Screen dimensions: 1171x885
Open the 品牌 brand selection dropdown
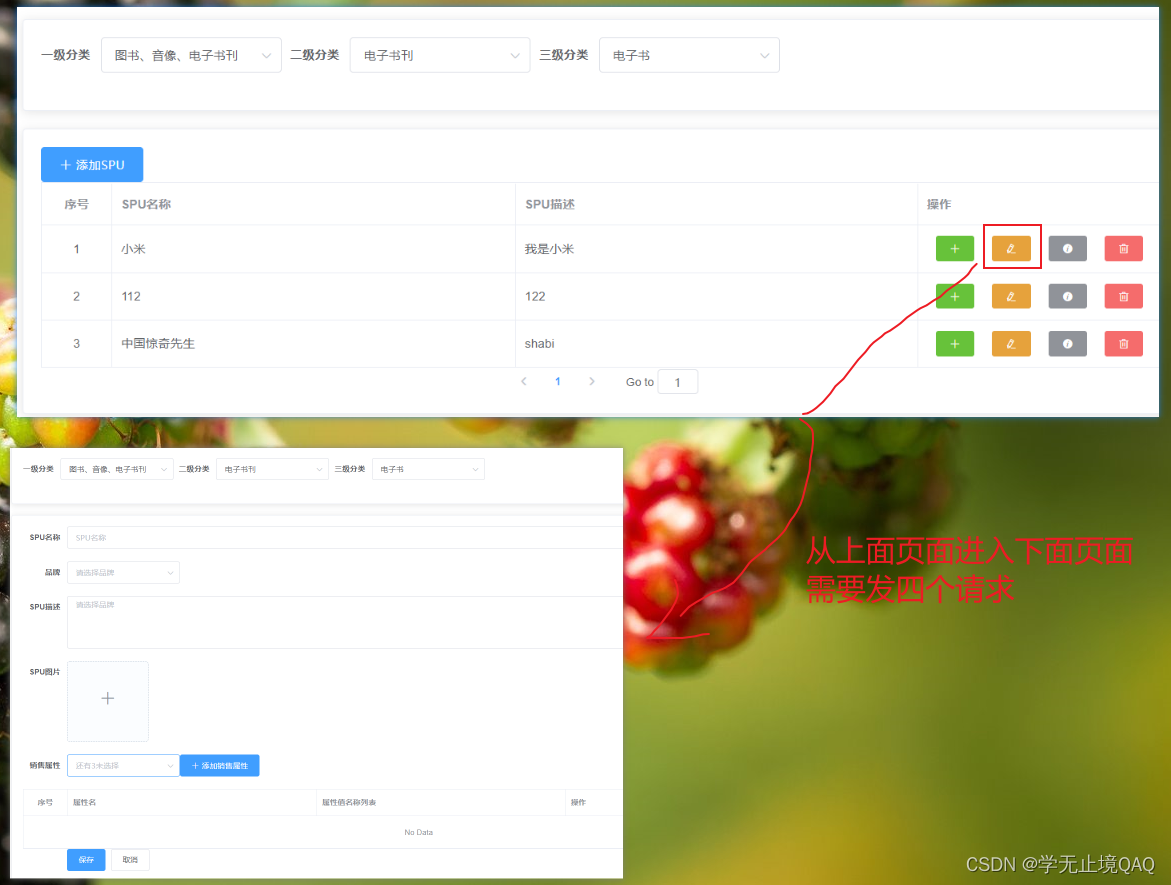(x=122, y=572)
